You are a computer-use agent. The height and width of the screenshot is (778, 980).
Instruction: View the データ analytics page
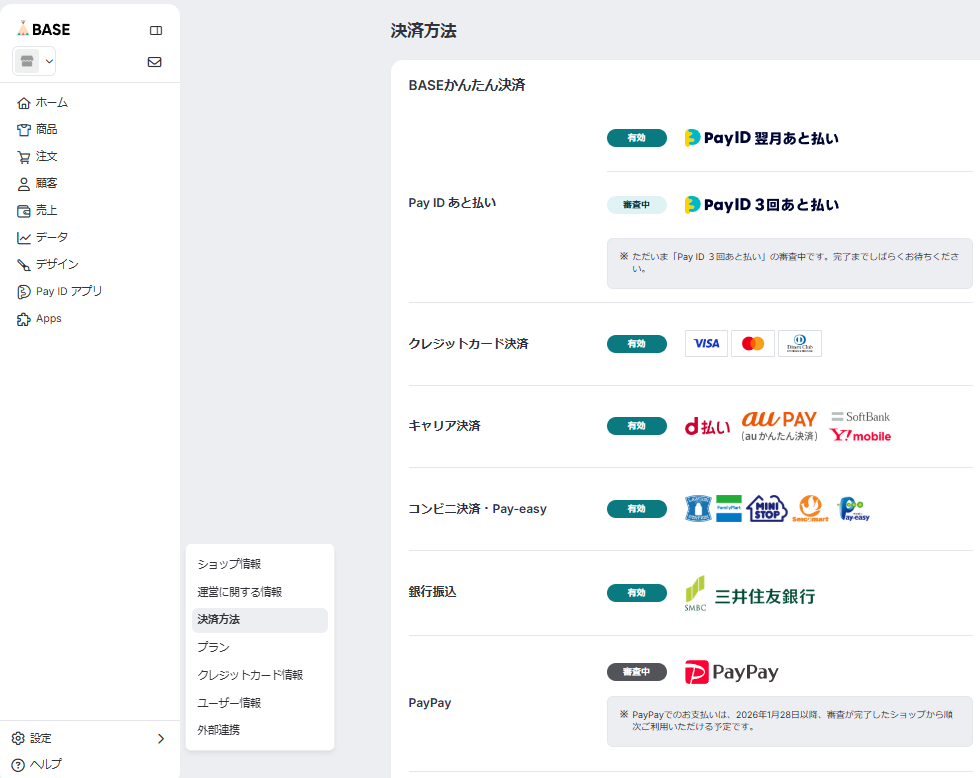pos(50,237)
